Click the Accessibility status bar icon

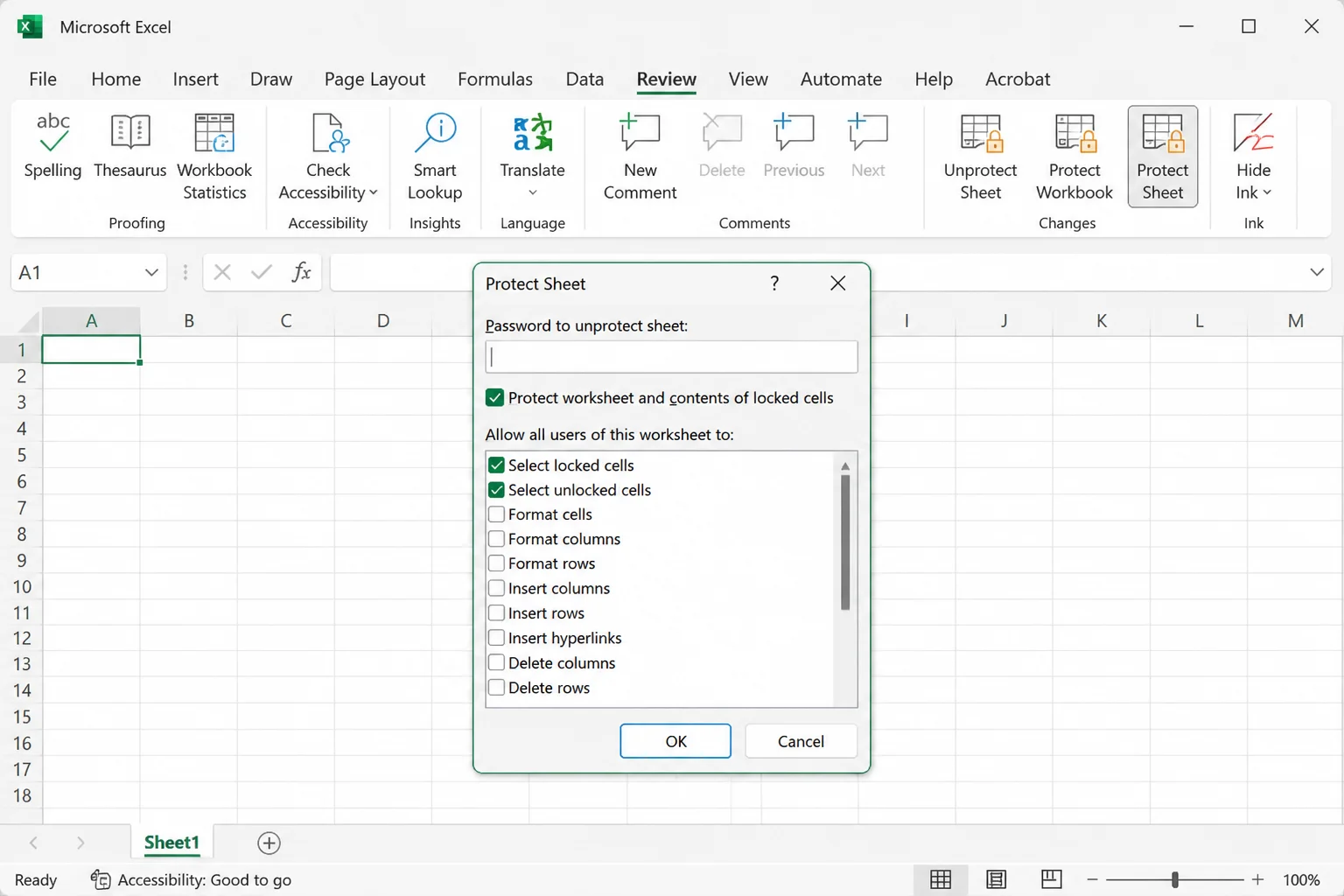click(x=101, y=879)
